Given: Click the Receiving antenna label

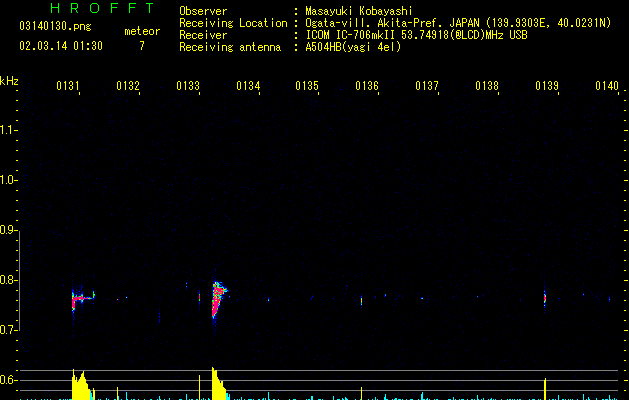Looking at the screenshot, I should (x=230, y=47).
